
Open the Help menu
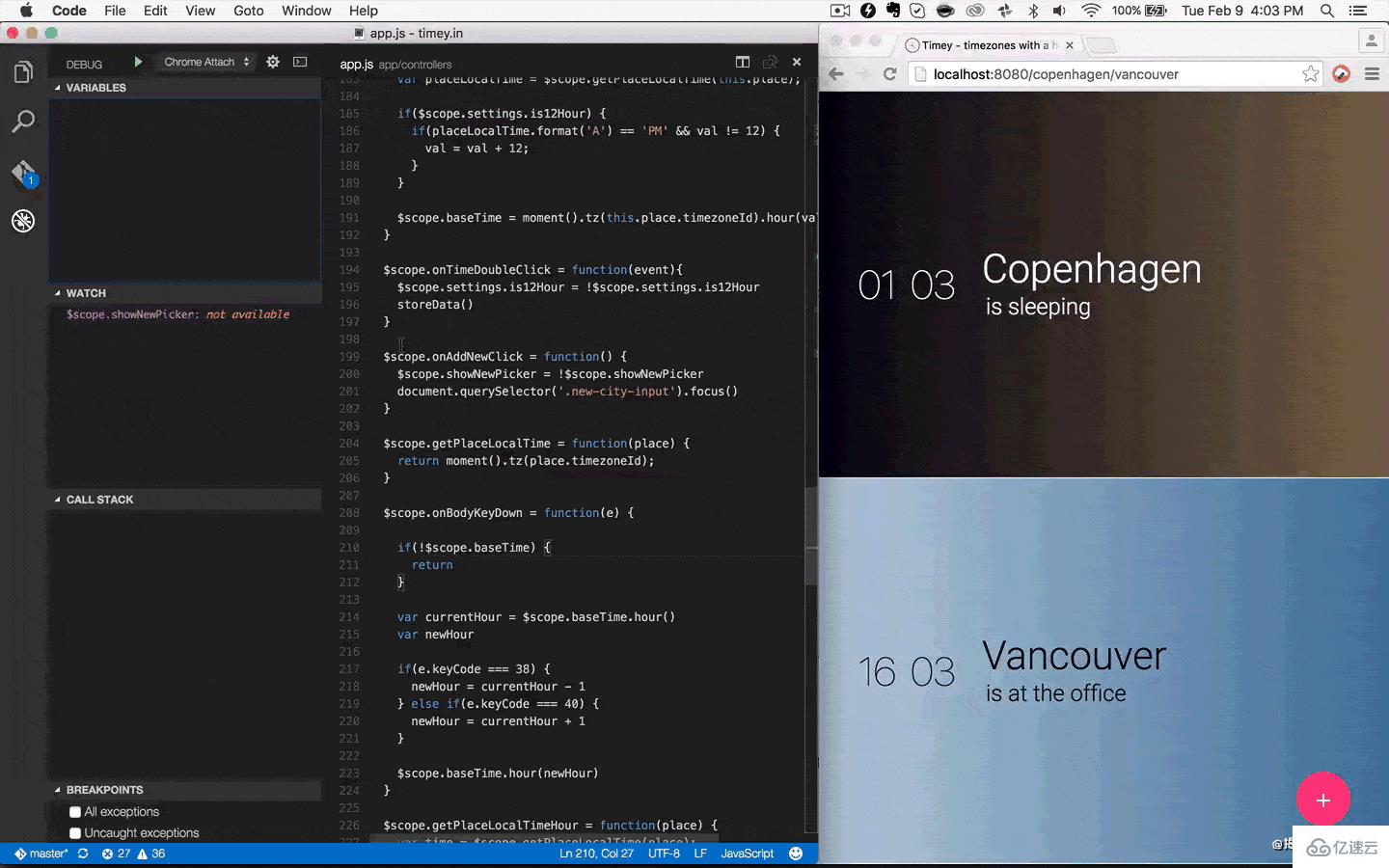point(364,11)
